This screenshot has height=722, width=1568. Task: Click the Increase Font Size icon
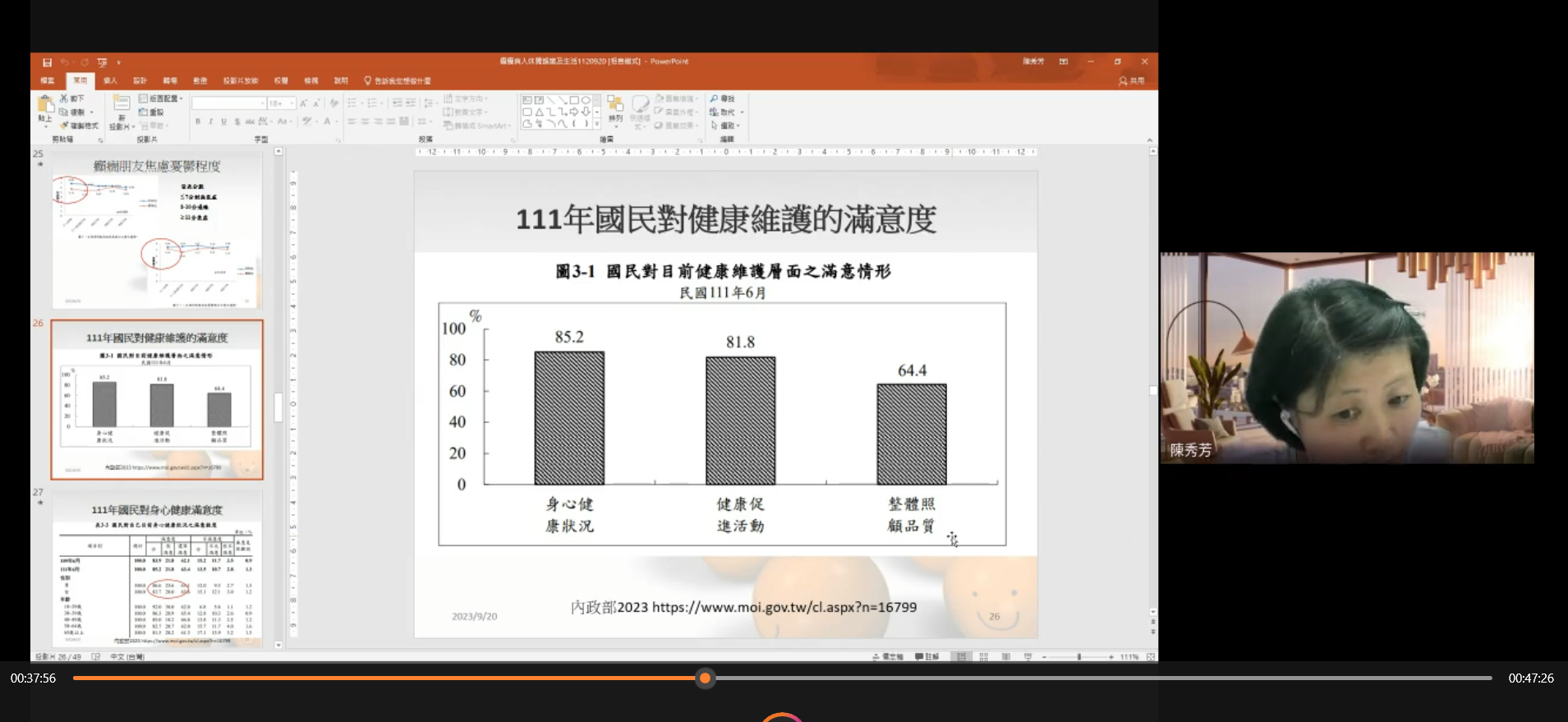point(303,103)
